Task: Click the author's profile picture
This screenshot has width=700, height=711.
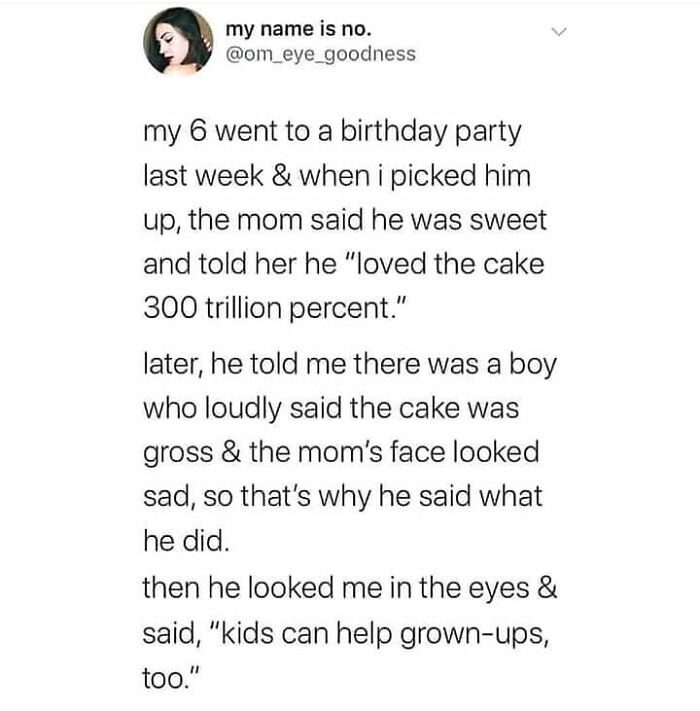Action: point(178,41)
